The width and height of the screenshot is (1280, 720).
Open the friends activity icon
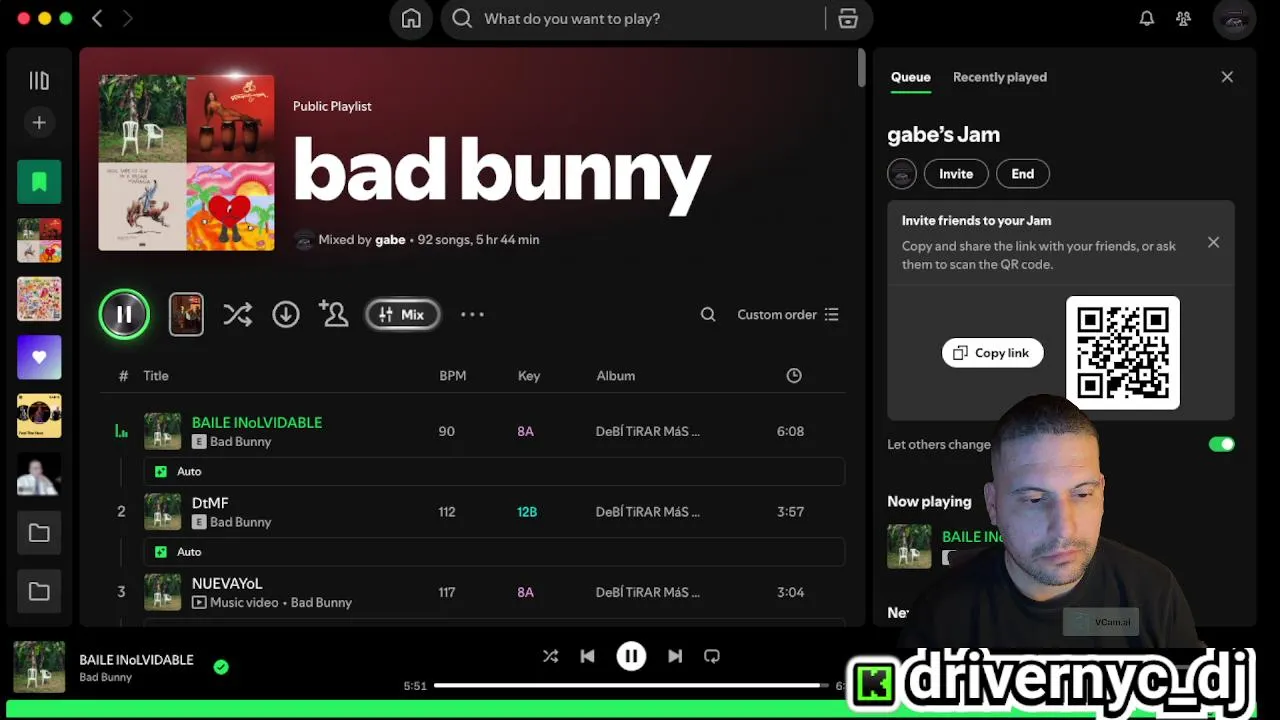(x=1184, y=18)
